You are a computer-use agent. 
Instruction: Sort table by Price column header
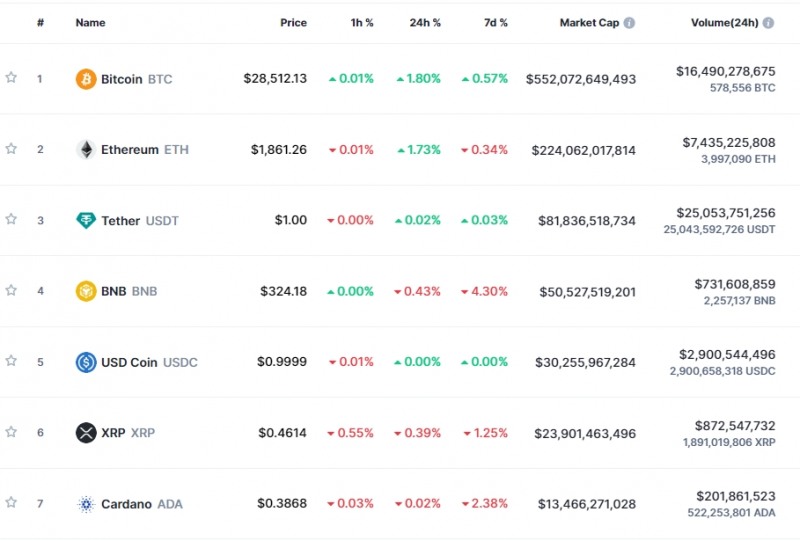click(293, 23)
